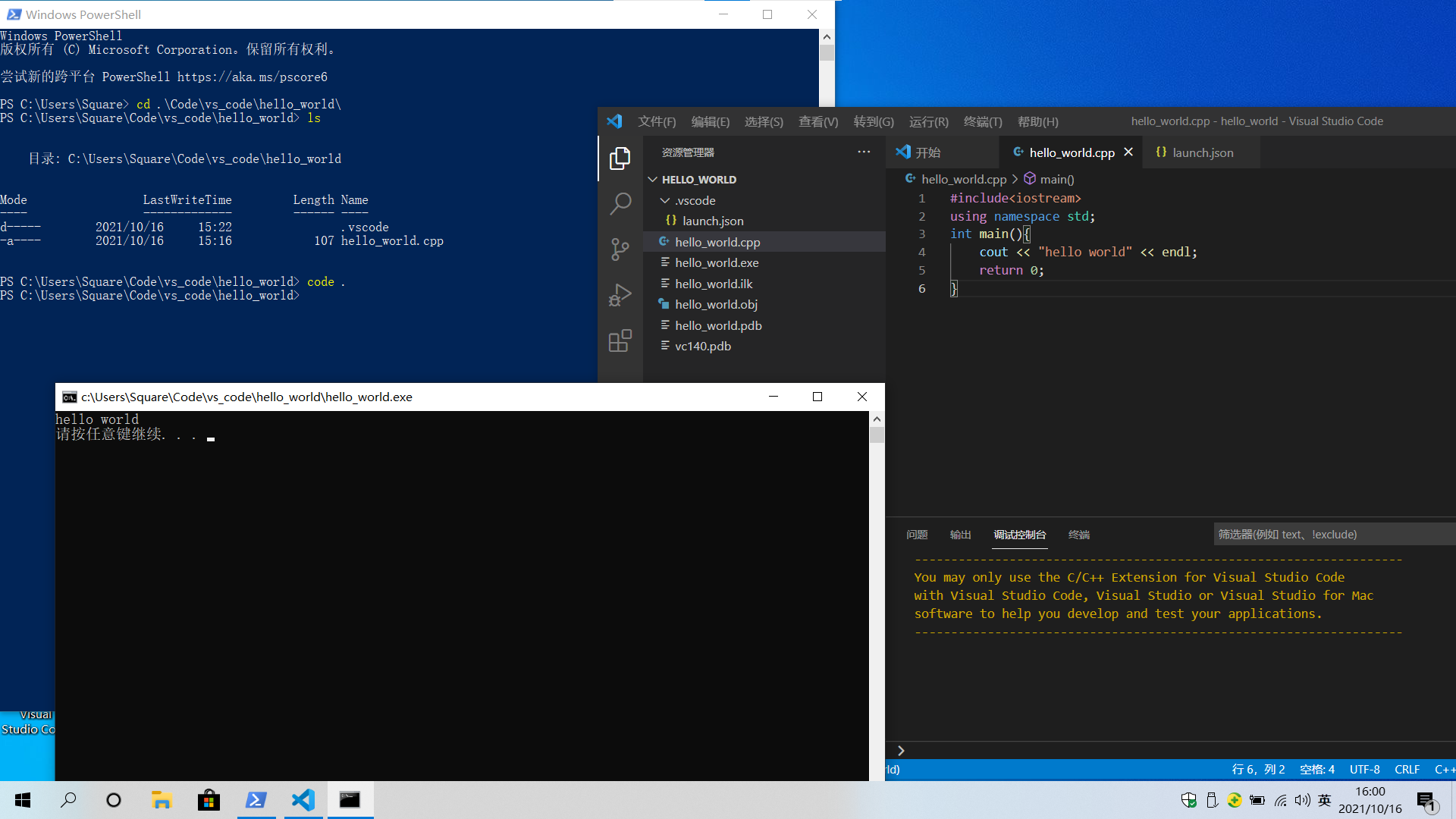1456x819 pixels.
Task: Open the 查看(V) menu
Action: [x=818, y=121]
